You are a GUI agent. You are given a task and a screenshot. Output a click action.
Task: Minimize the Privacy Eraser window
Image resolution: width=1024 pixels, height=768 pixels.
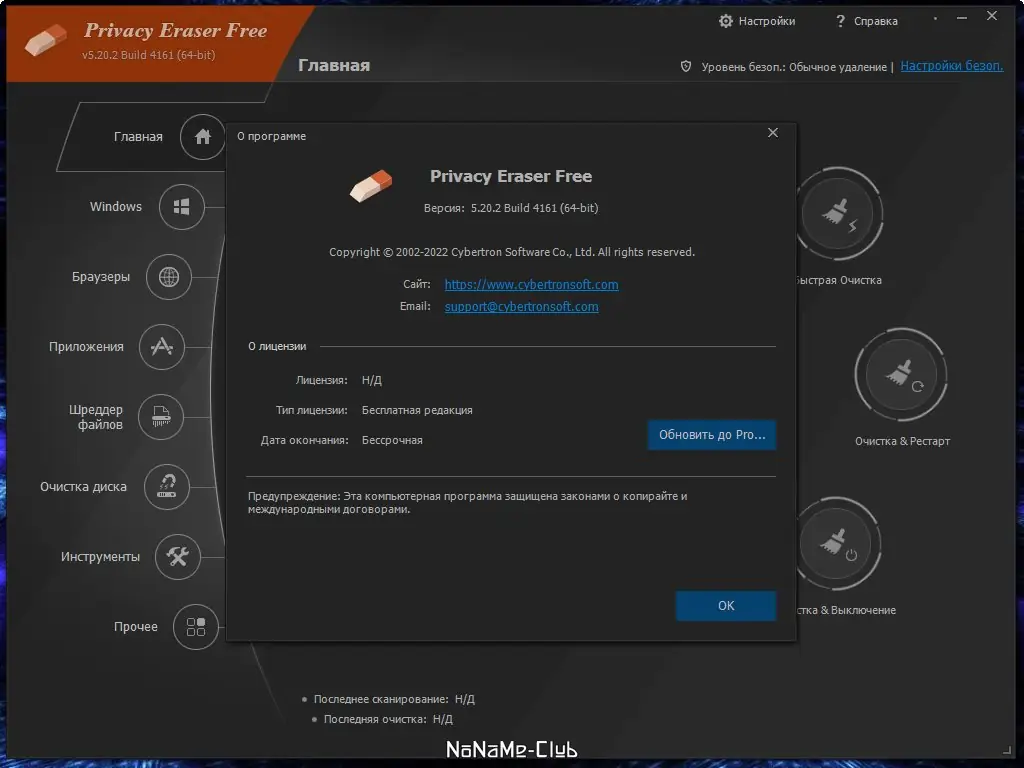[961, 18]
